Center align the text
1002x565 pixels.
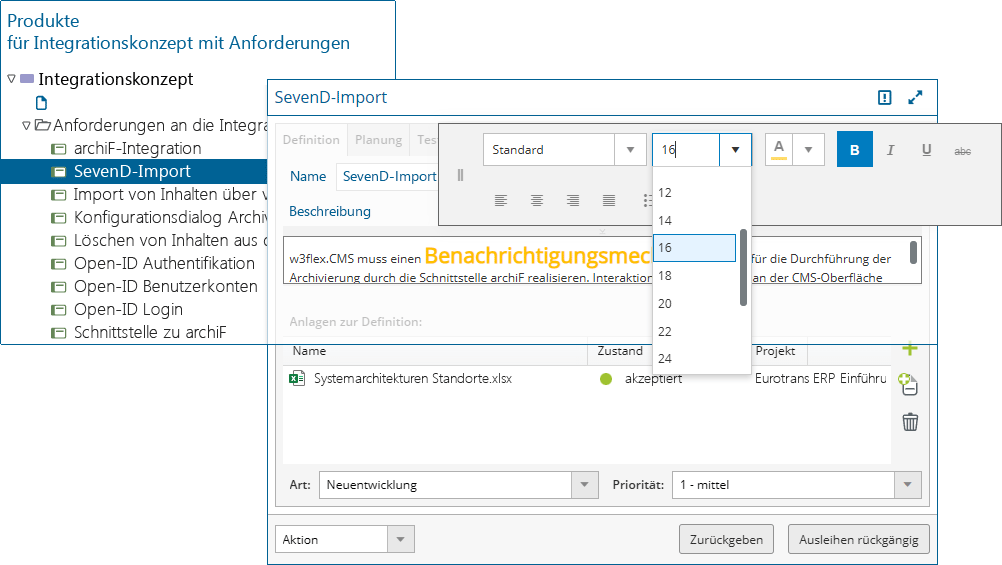pos(537,200)
